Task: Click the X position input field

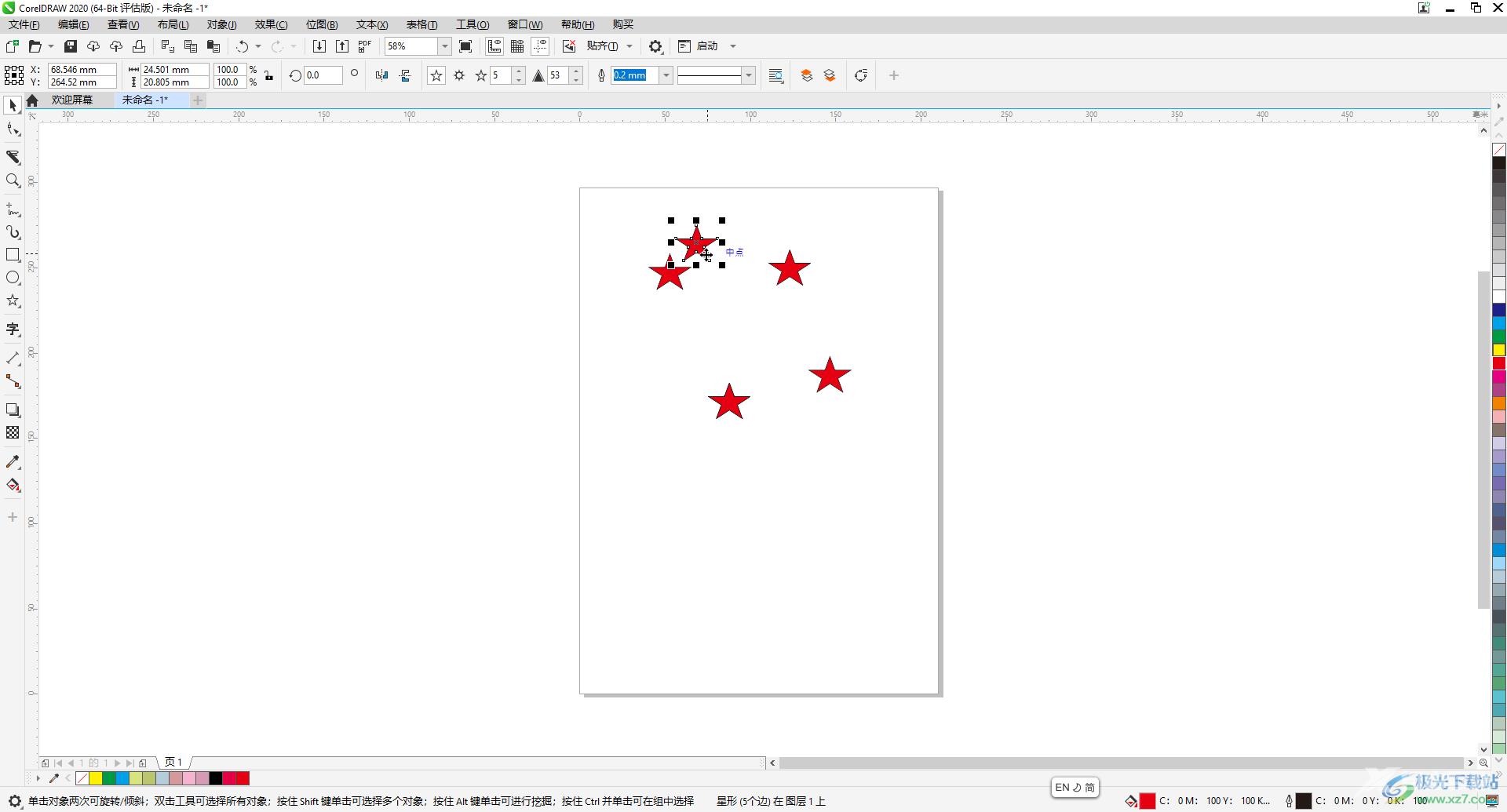Action: [82, 69]
